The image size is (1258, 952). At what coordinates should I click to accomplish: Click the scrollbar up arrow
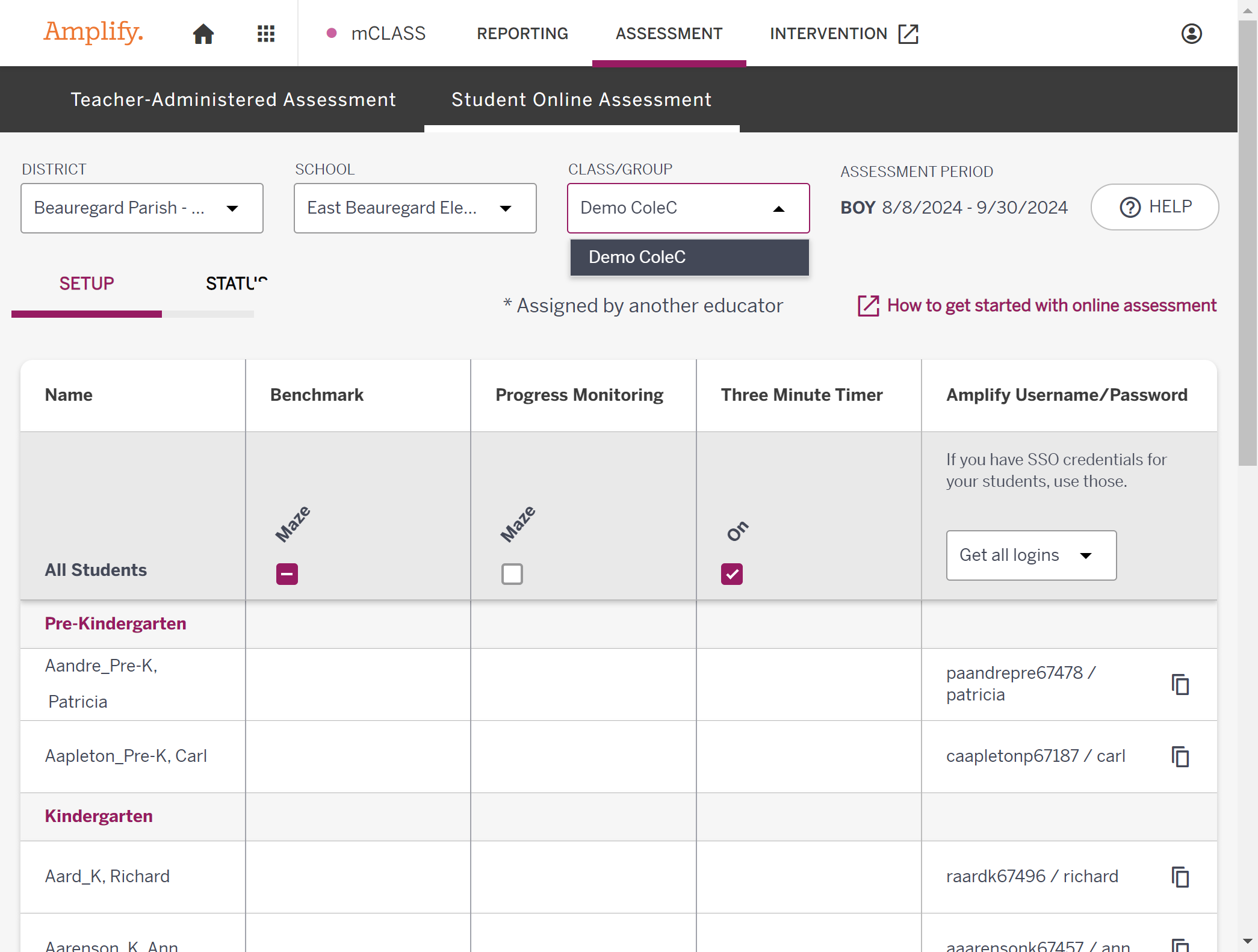(1248, 10)
